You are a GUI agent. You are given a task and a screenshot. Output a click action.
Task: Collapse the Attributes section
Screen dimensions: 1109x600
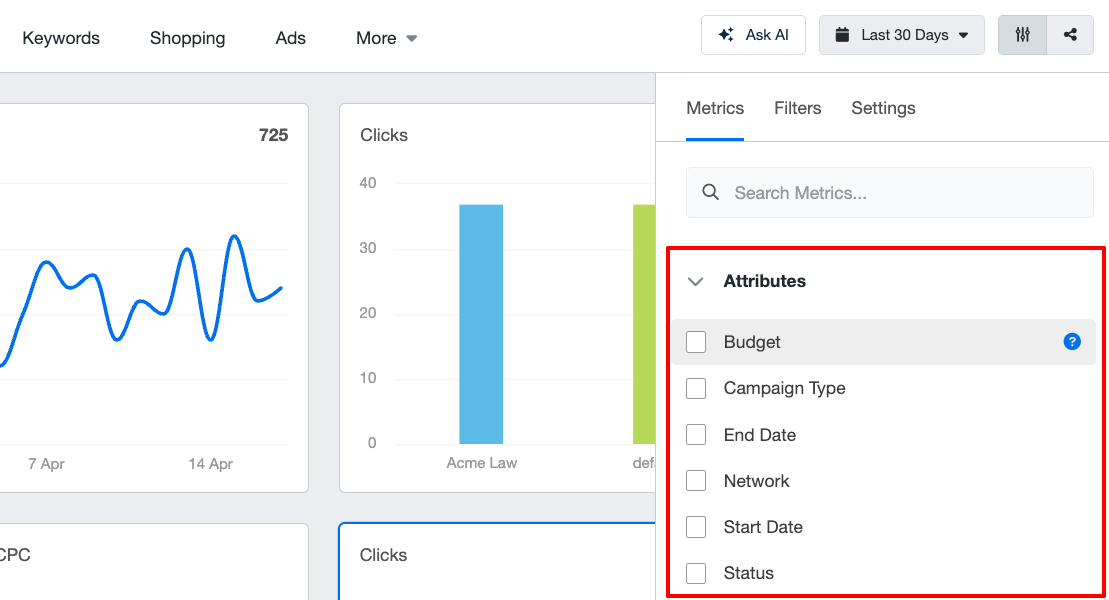coord(696,281)
